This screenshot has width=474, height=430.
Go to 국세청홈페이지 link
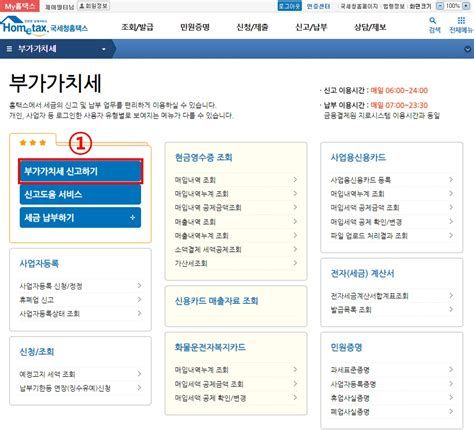pos(359,6)
